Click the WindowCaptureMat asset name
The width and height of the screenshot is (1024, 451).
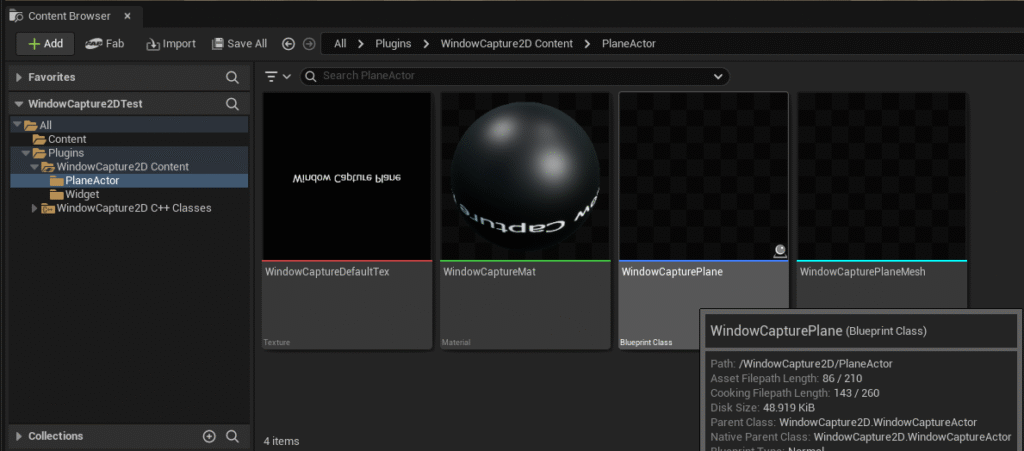[490, 272]
